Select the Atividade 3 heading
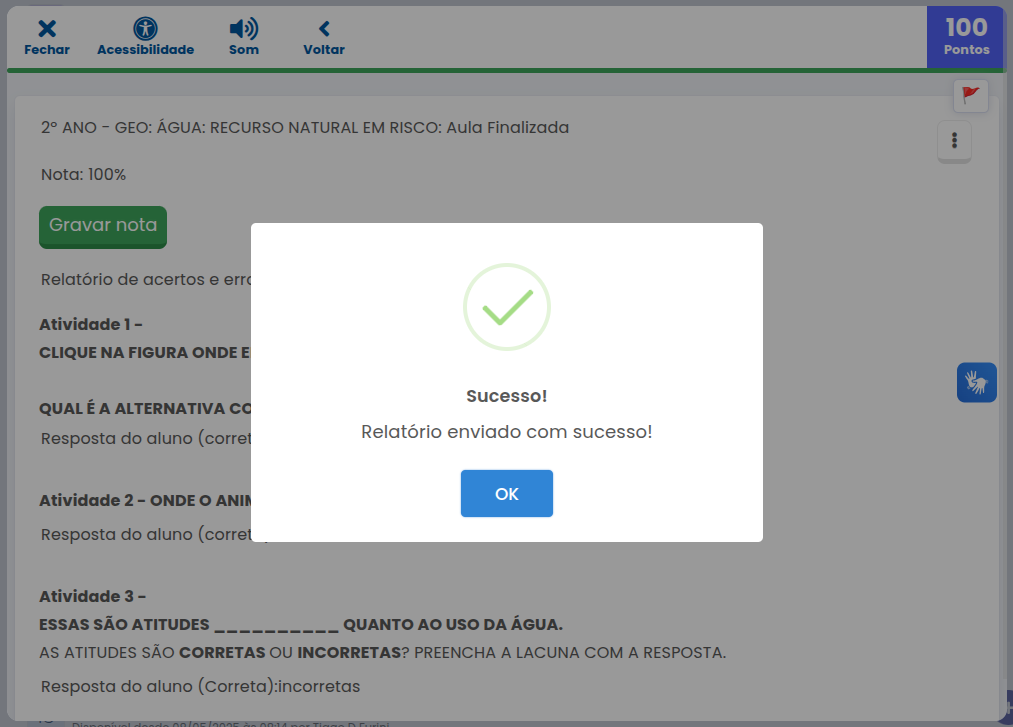The height and width of the screenshot is (727, 1013). click(x=93, y=597)
